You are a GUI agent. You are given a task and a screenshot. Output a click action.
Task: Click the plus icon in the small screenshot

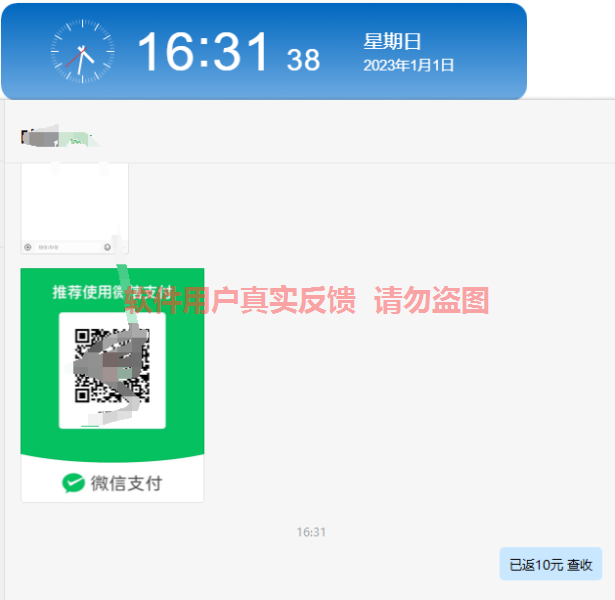point(28,247)
